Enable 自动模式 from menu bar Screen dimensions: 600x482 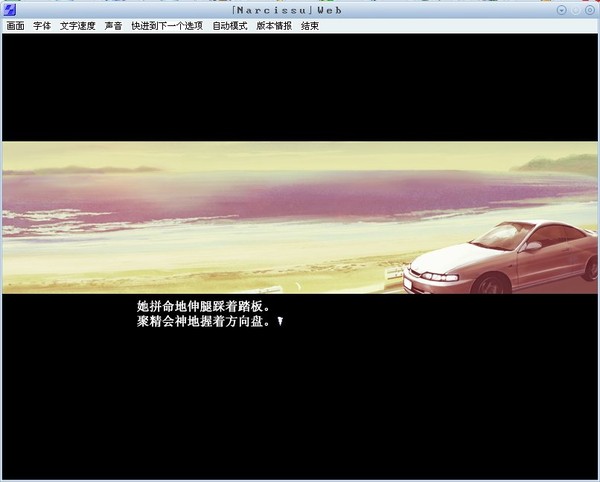click(230, 26)
